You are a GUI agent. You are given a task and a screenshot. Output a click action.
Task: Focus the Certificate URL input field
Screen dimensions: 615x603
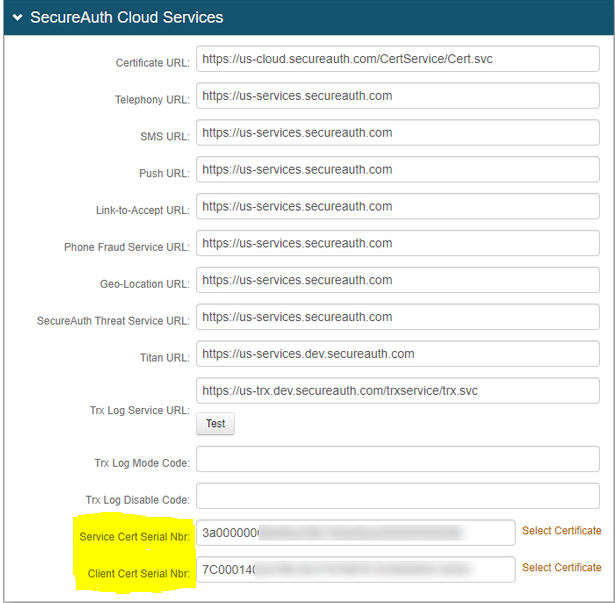tap(398, 59)
